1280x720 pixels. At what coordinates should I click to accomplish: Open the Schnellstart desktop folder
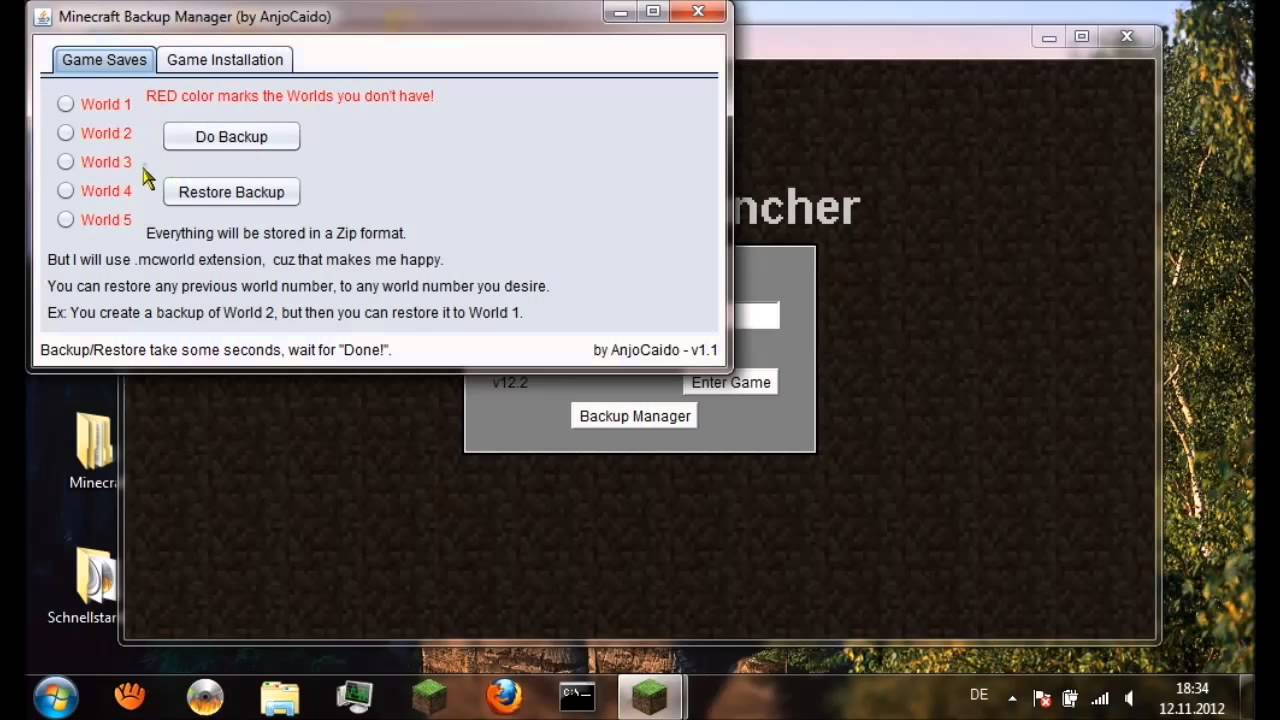click(x=85, y=586)
